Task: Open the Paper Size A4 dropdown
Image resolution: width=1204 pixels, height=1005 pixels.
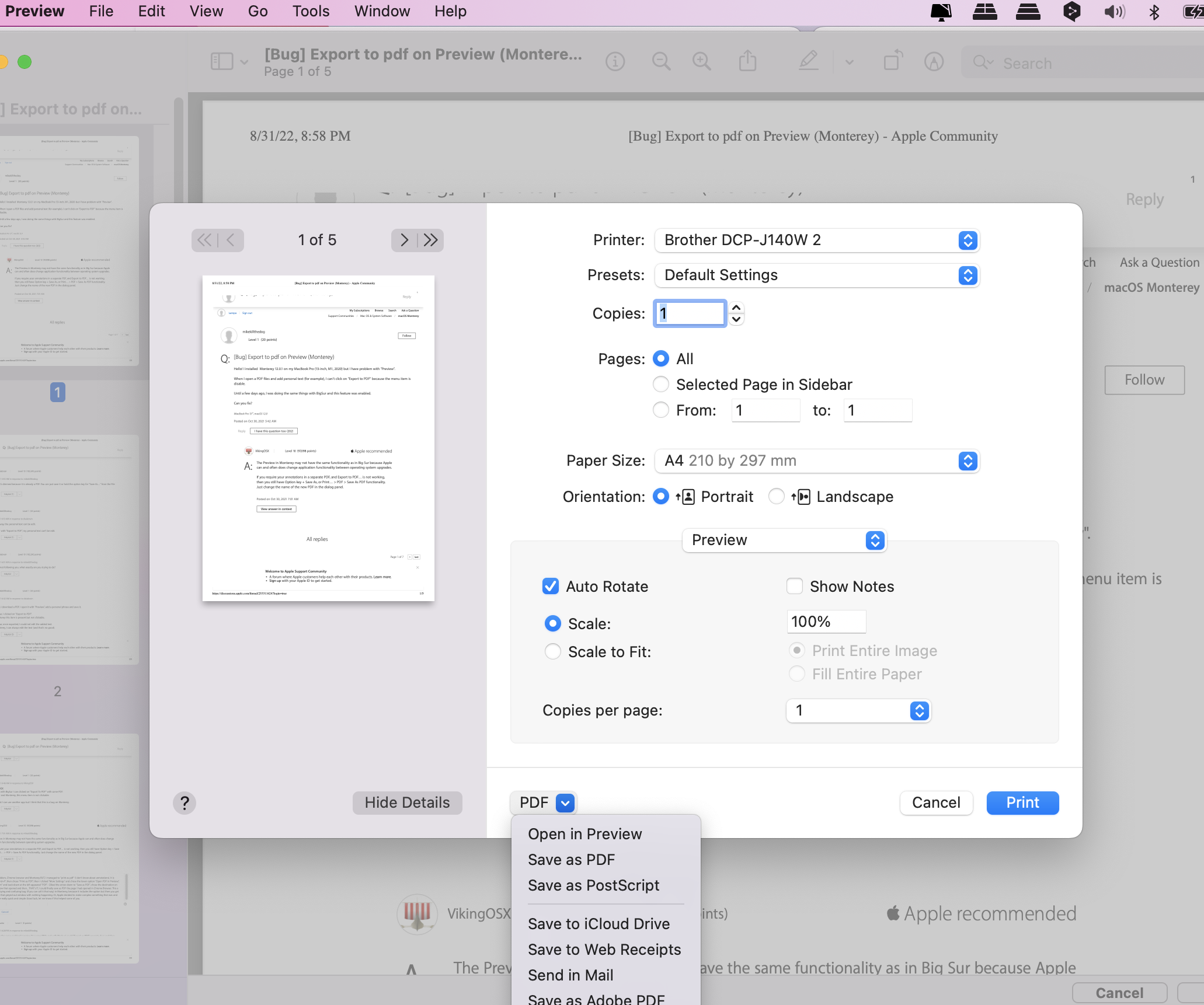Action: pyautogui.click(x=816, y=461)
